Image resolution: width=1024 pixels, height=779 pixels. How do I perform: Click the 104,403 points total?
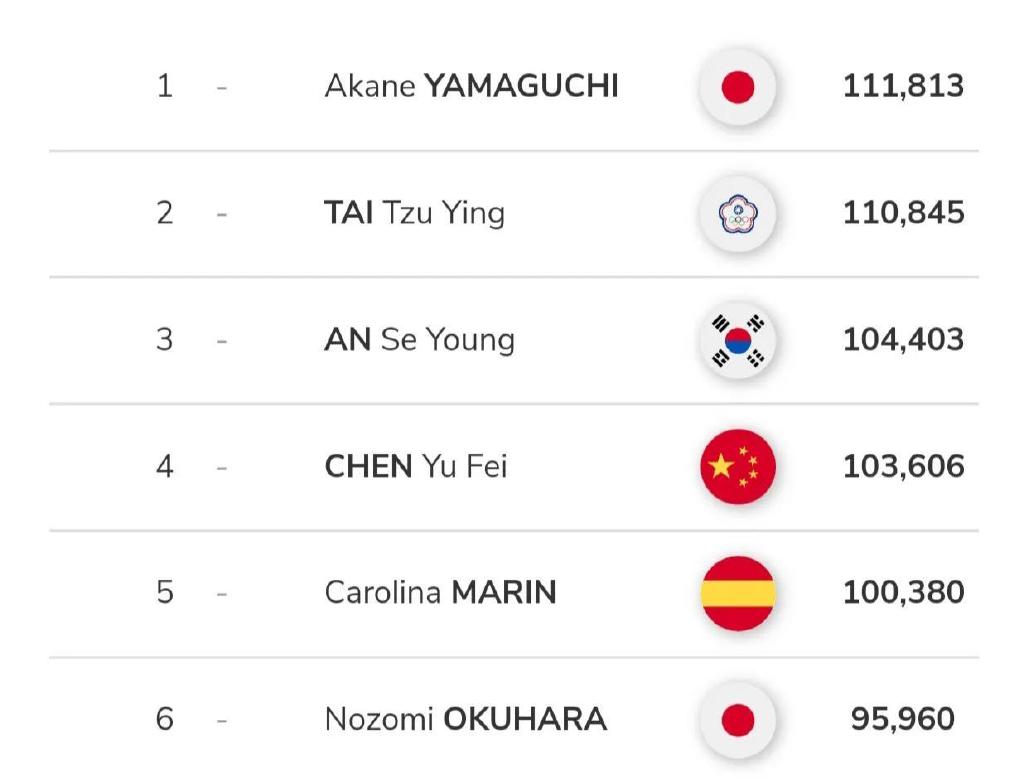pos(903,340)
